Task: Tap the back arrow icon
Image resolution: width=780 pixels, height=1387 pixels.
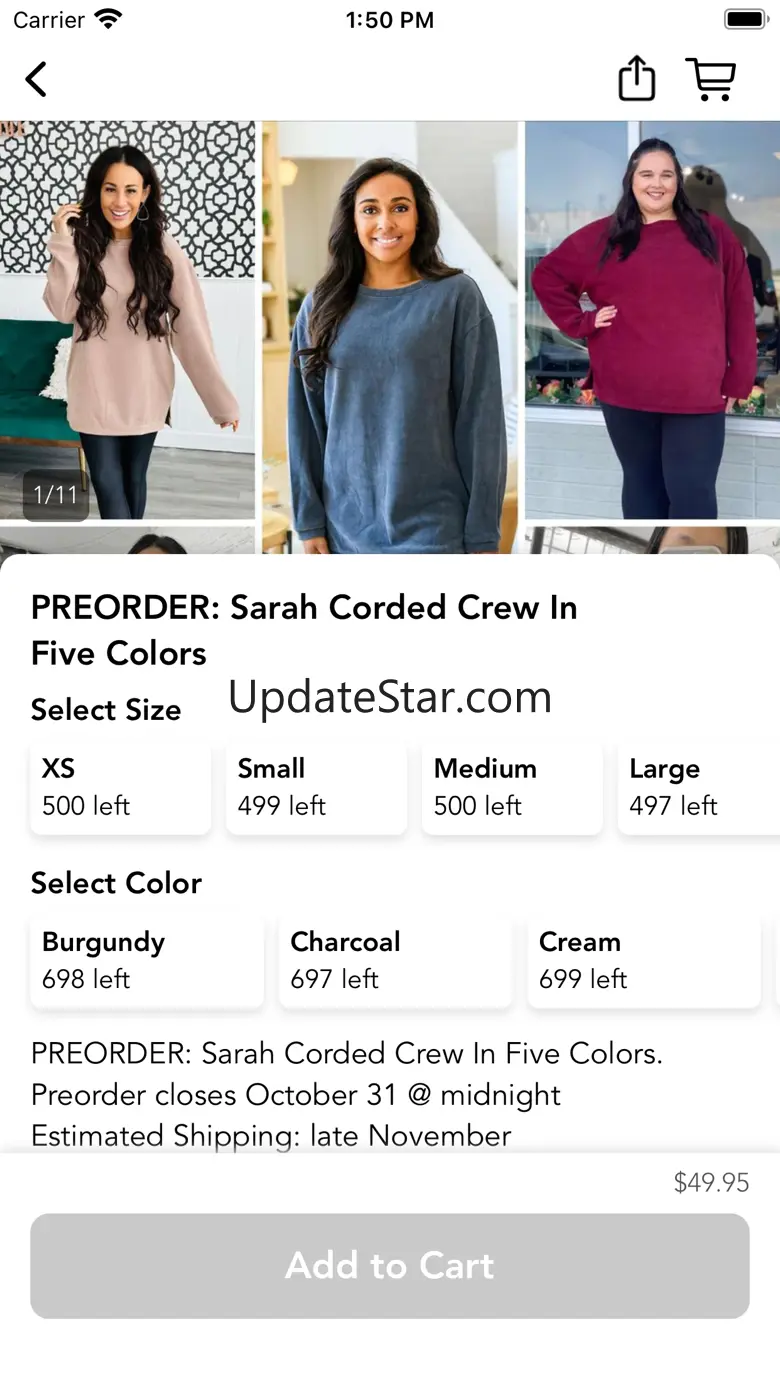Action: click(36, 79)
